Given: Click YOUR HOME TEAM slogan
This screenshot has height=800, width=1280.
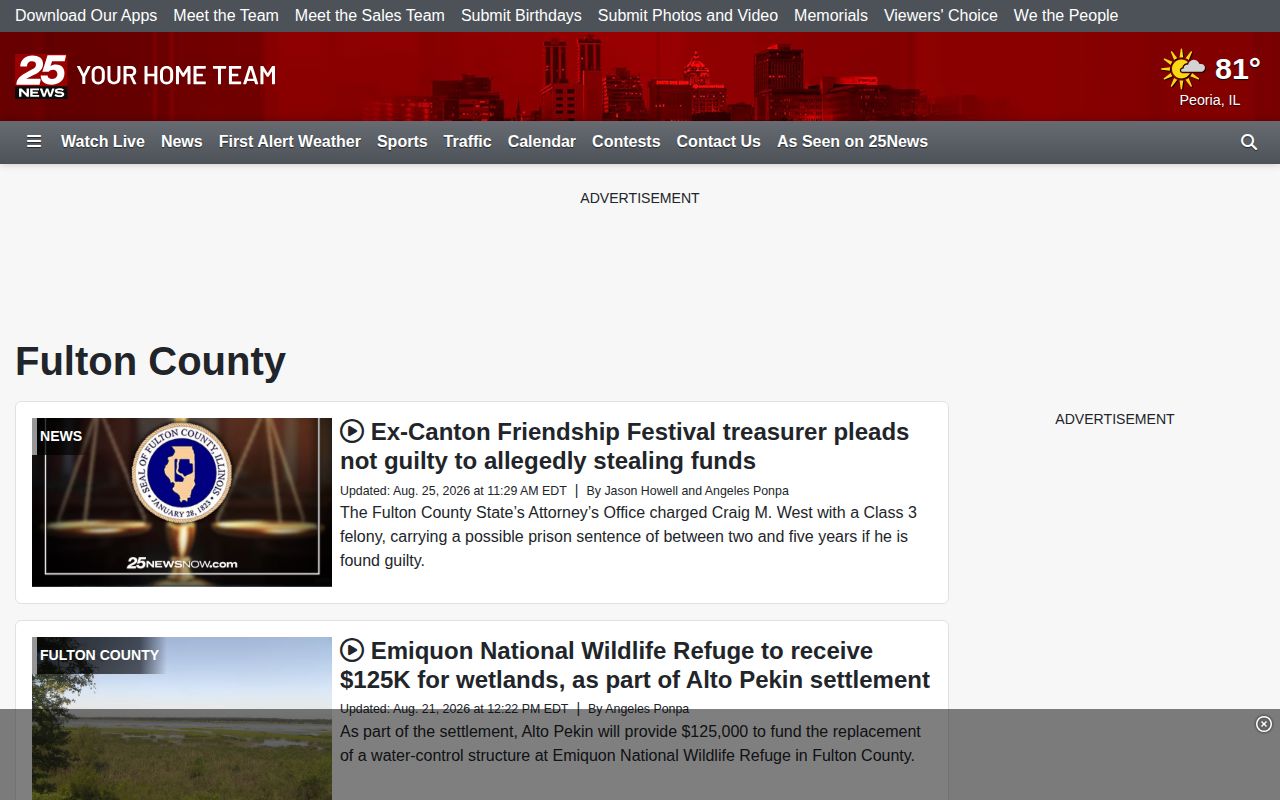Looking at the screenshot, I should 176,76.
